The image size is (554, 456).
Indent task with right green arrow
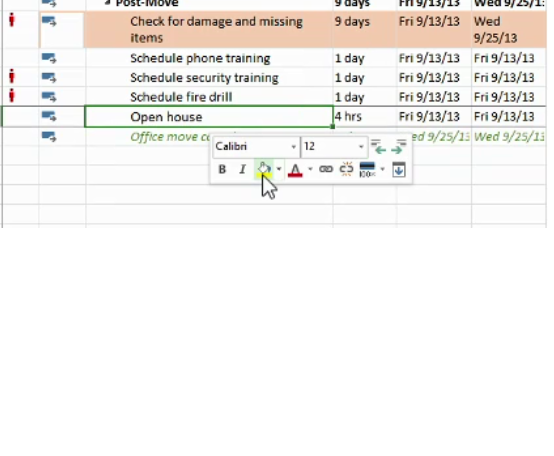tap(398, 146)
